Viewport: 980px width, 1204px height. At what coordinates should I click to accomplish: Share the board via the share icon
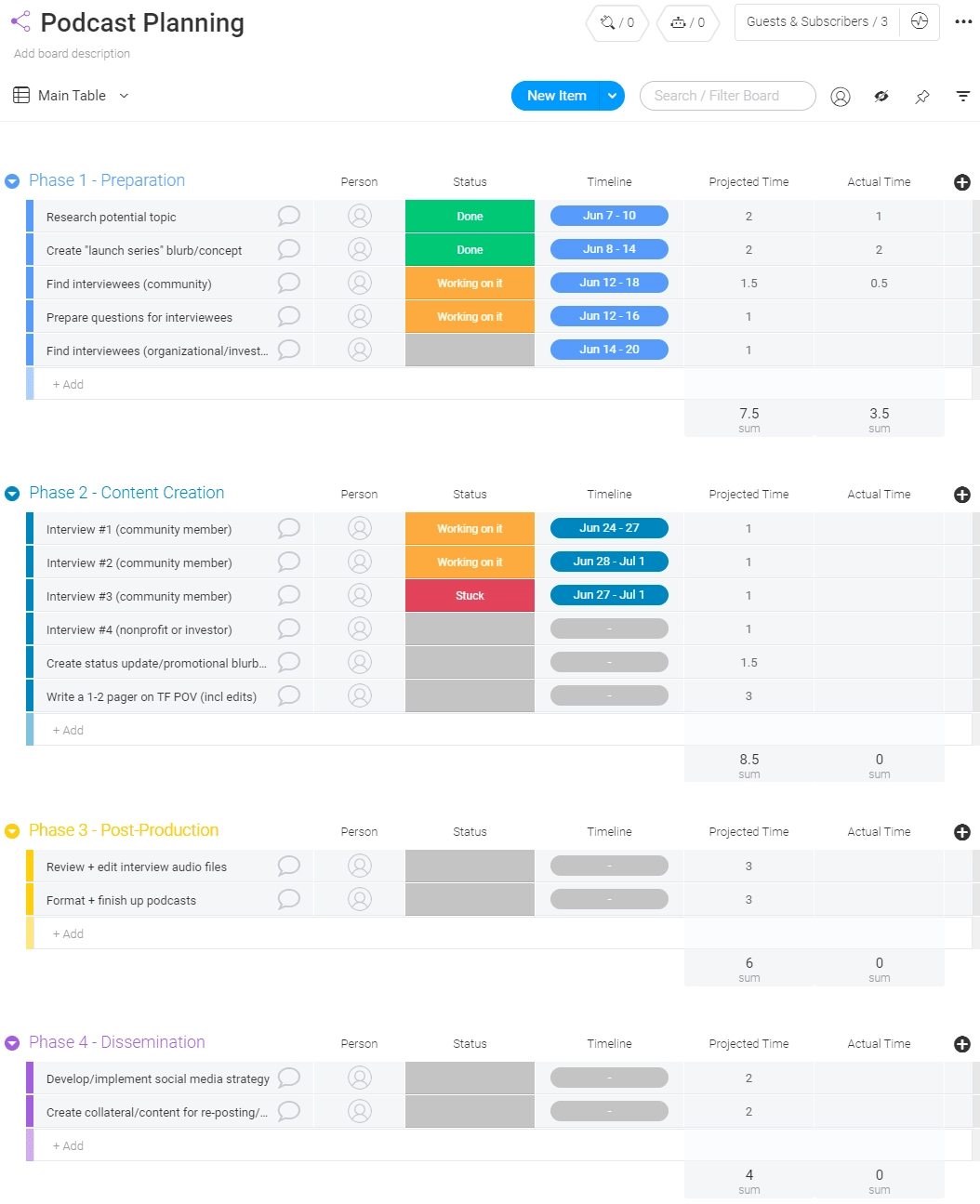19,20
